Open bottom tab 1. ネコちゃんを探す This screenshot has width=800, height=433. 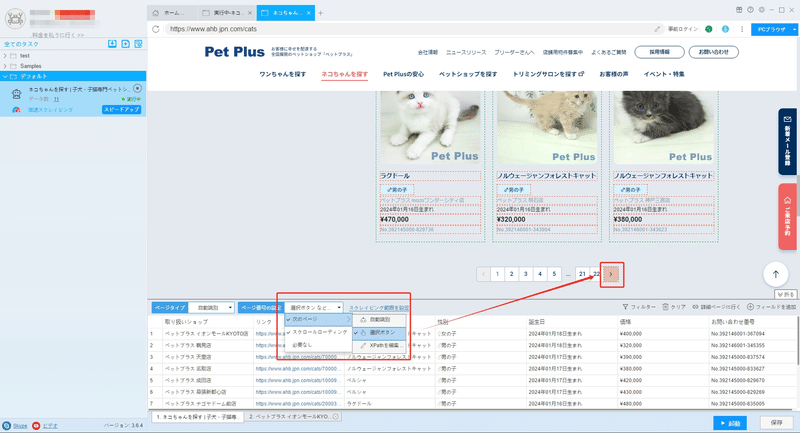pyautogui.click(x=197, y=417)
